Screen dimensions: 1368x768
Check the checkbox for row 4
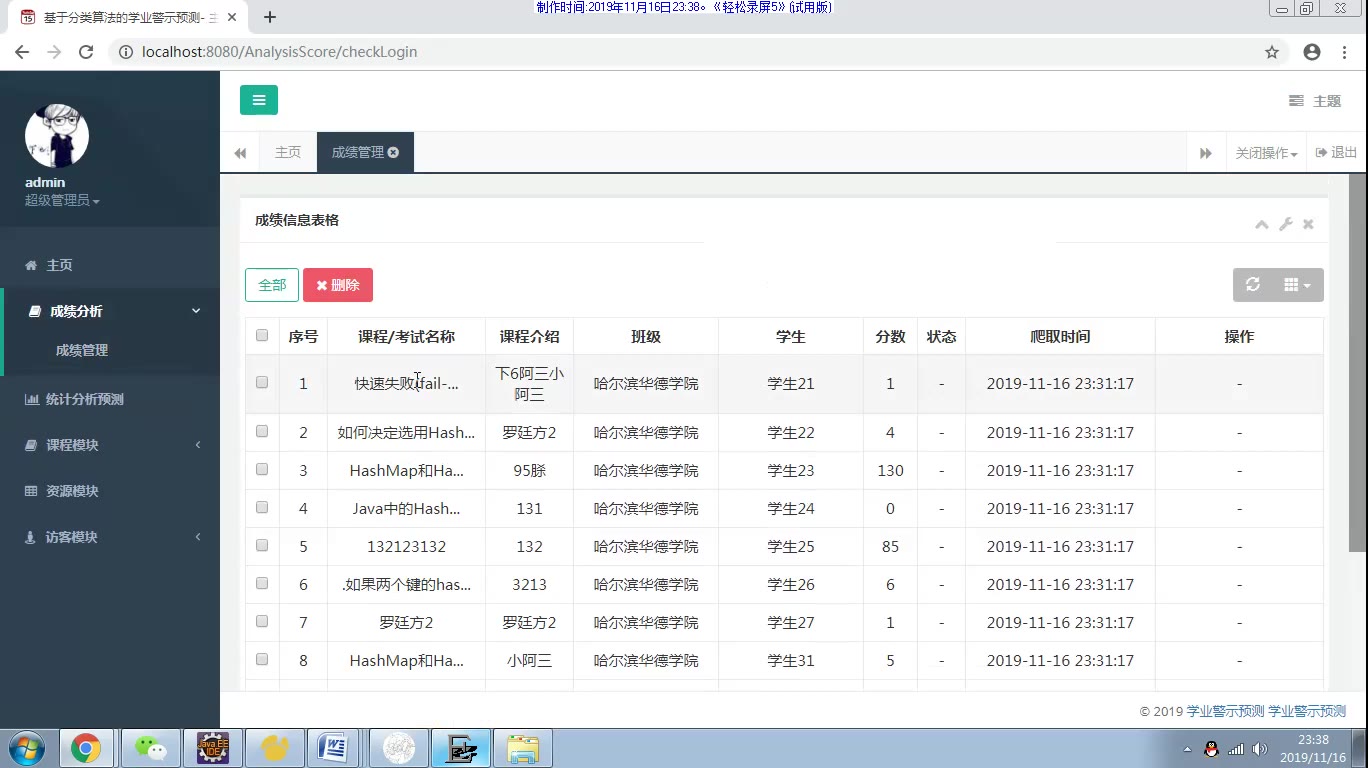pyautogui.click(x=262, y=508)
